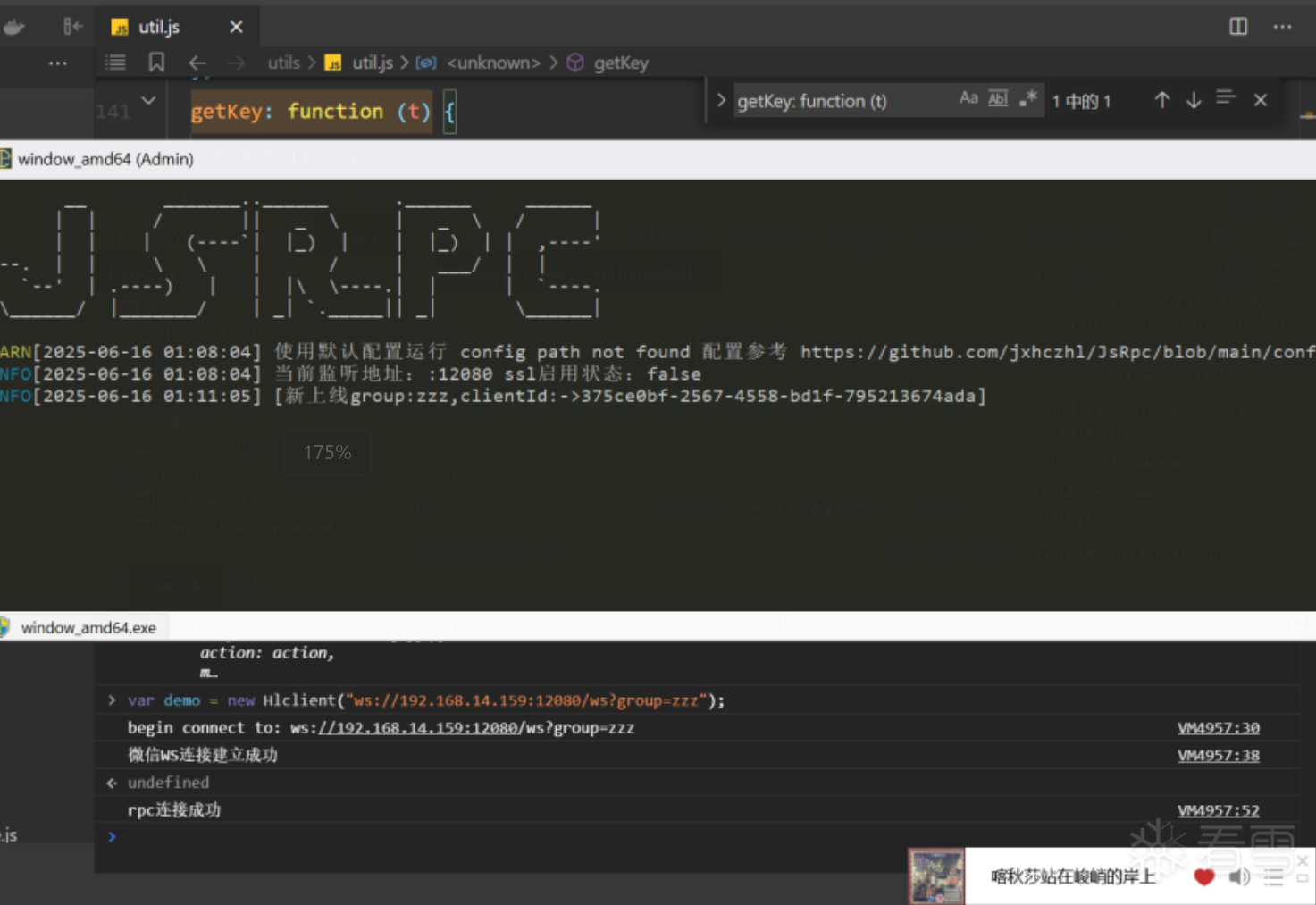Image resolution: width=1316 pixels, height=905 pixels.
Task: Open source link VM4957:52
Action: click(1219, 810)
